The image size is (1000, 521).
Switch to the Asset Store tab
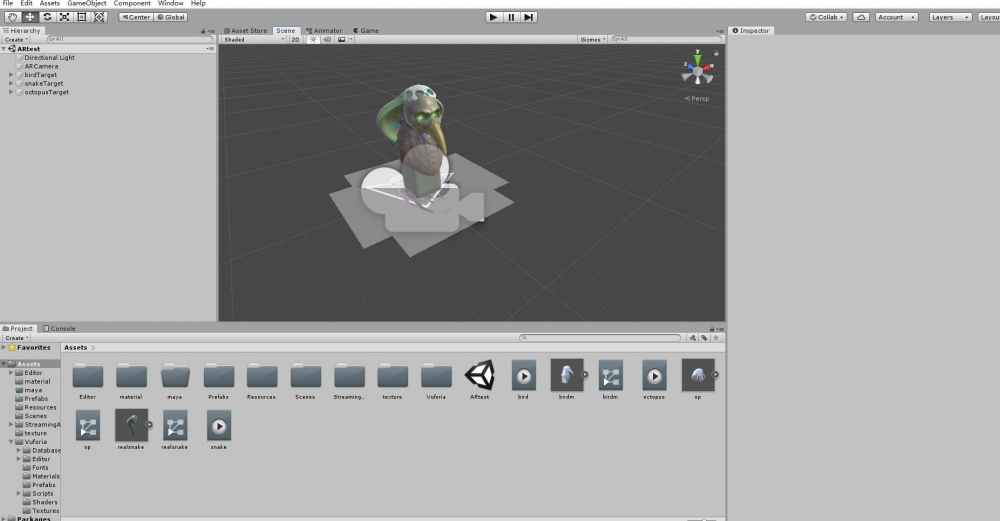246,31
